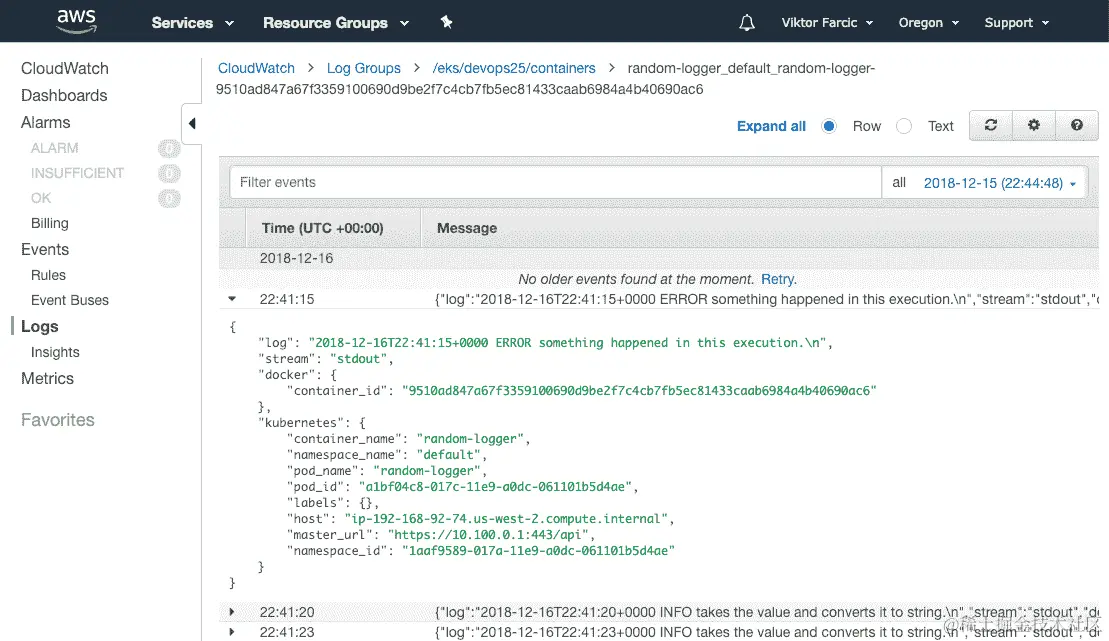The height and width of the screenshot is (641, 1109).
Task: Open the 2018-12-15 time range dropdown
Action: 999,183
